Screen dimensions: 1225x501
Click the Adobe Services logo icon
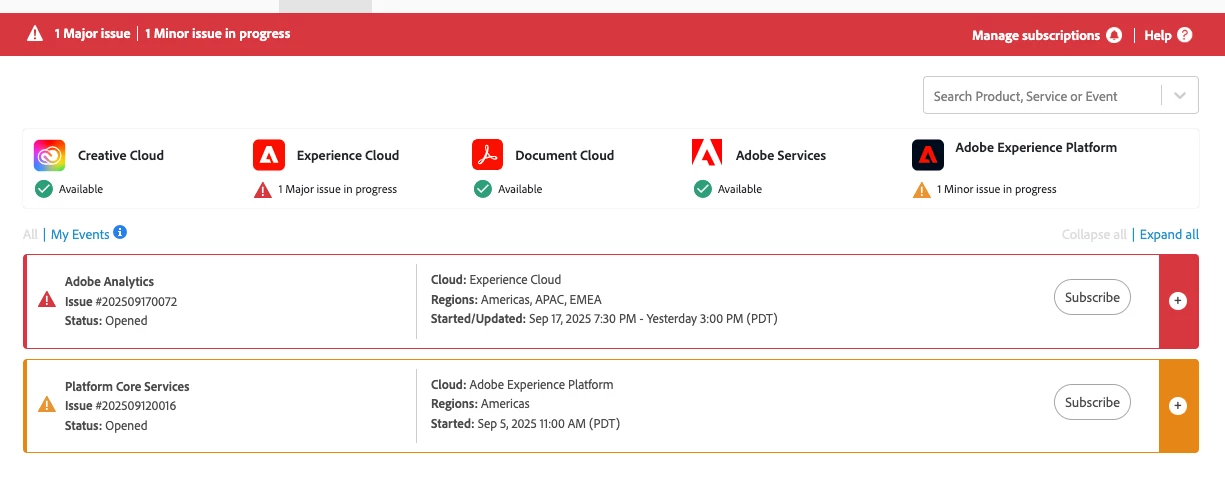pos(707,155)
